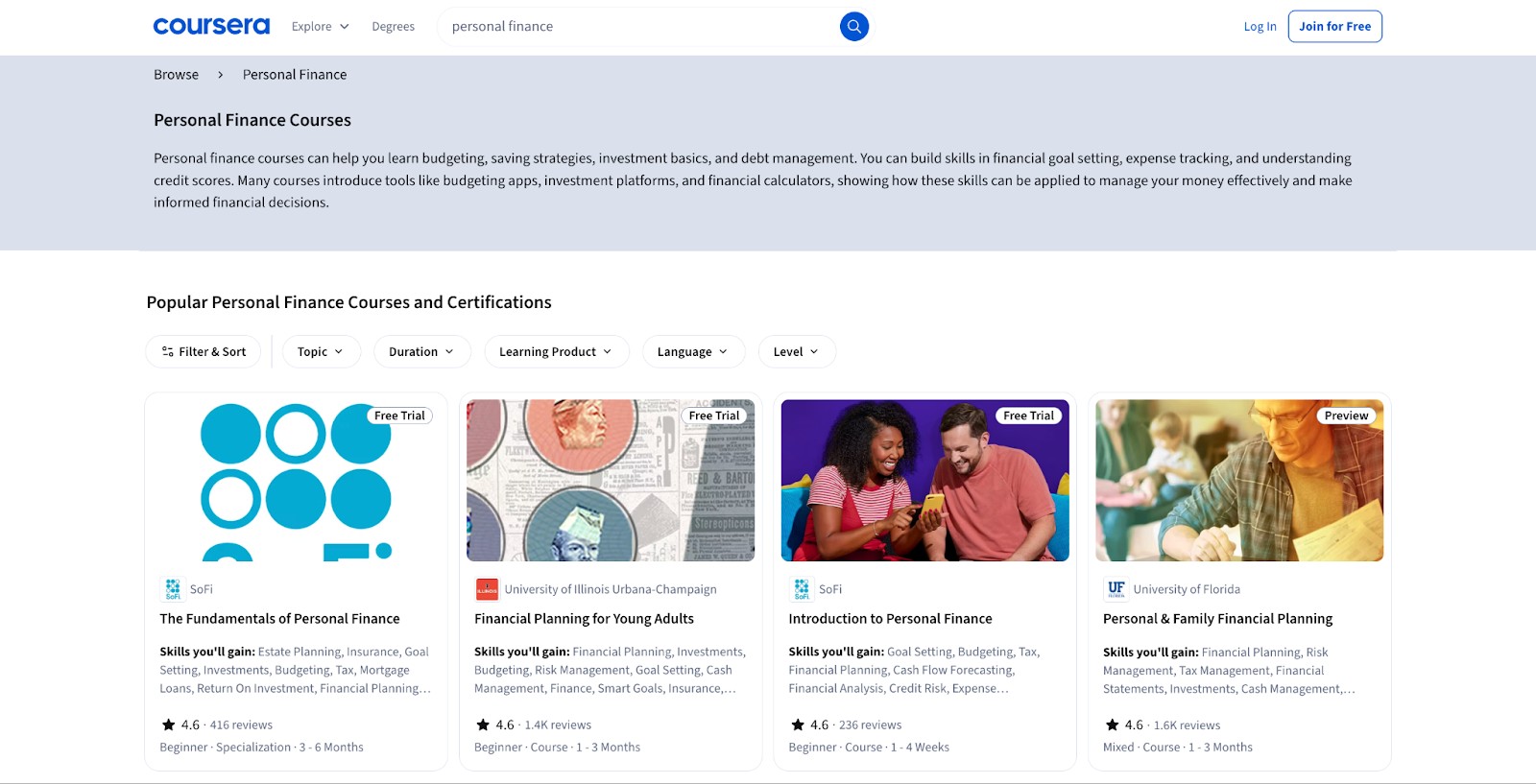Viewport: 1536px width, 784px height.
Task: Click the couple looking at phone thumbnail
Action: (924, 480)
